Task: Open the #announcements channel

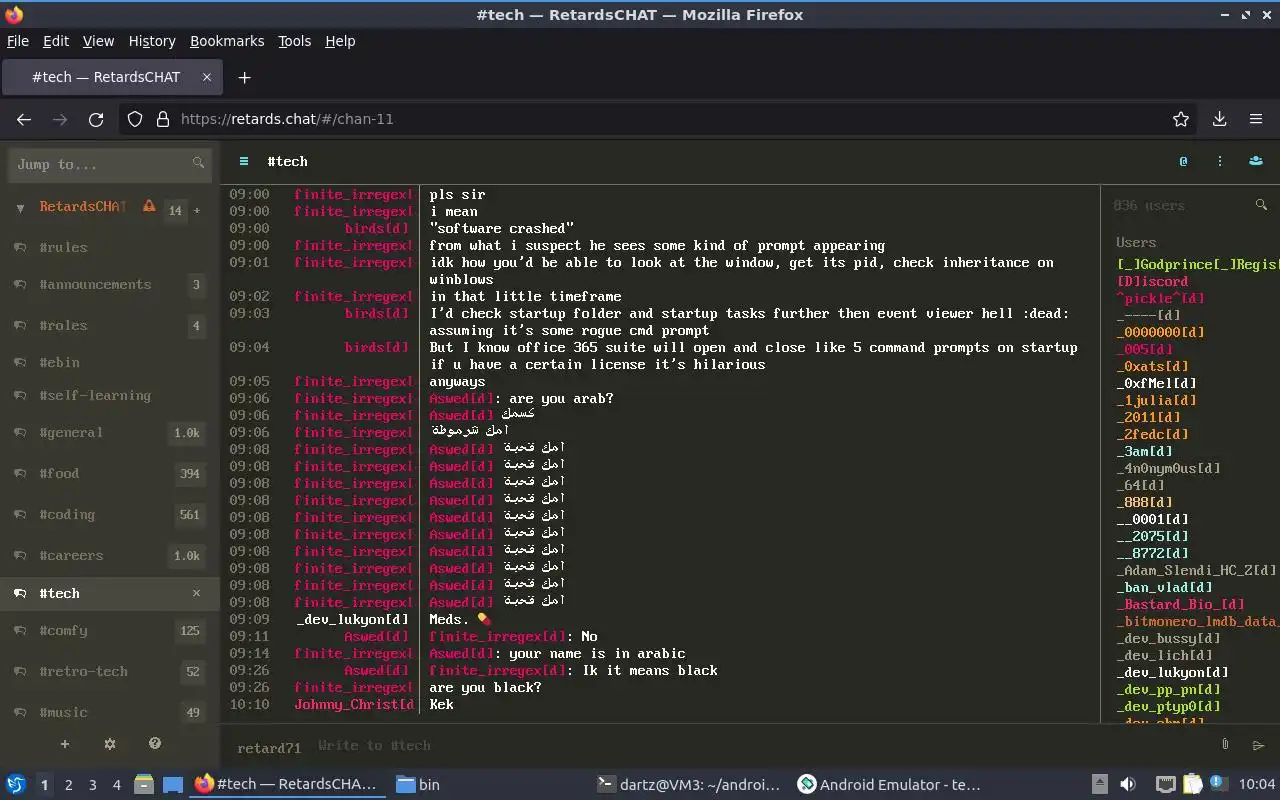Action: coord(110,284)
